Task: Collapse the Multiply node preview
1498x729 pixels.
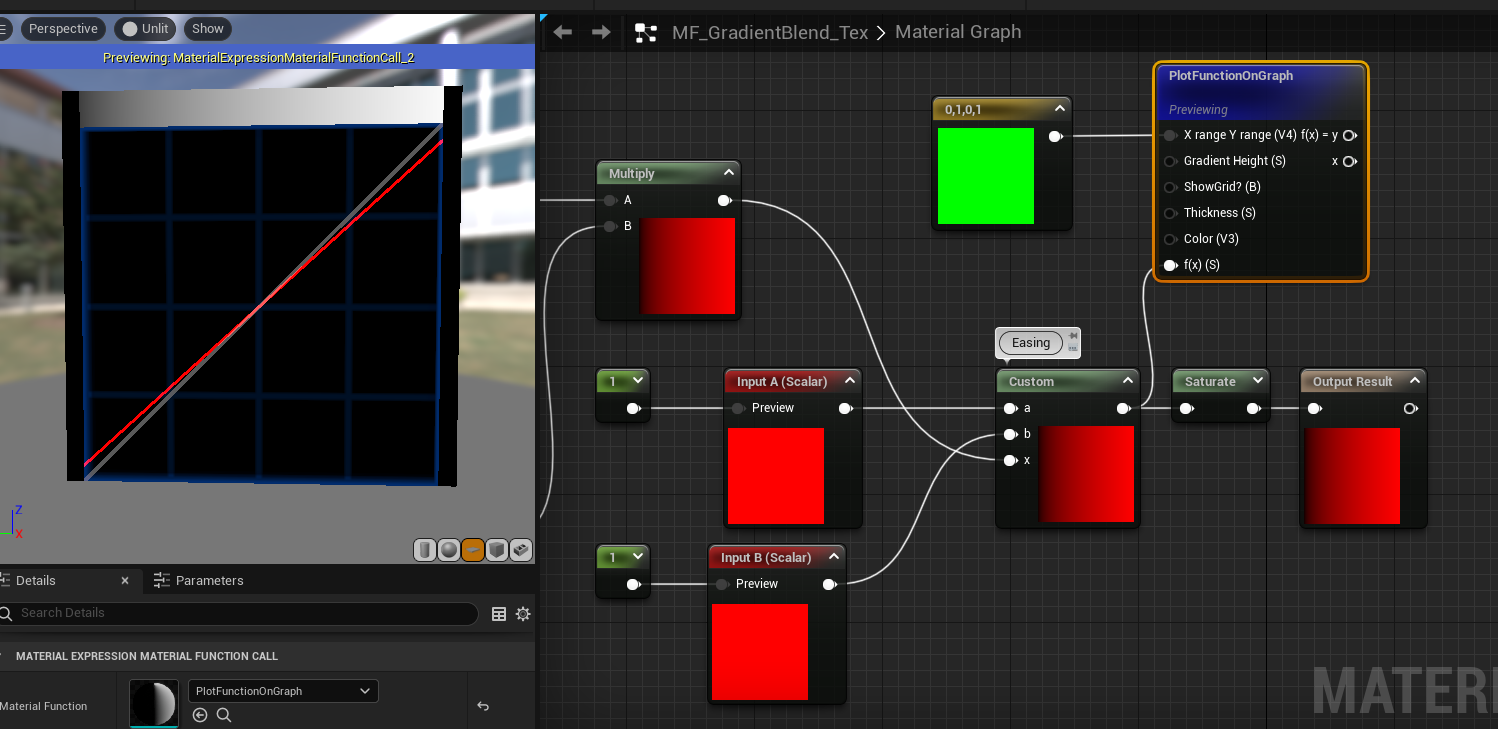Action: coord(728,173)
